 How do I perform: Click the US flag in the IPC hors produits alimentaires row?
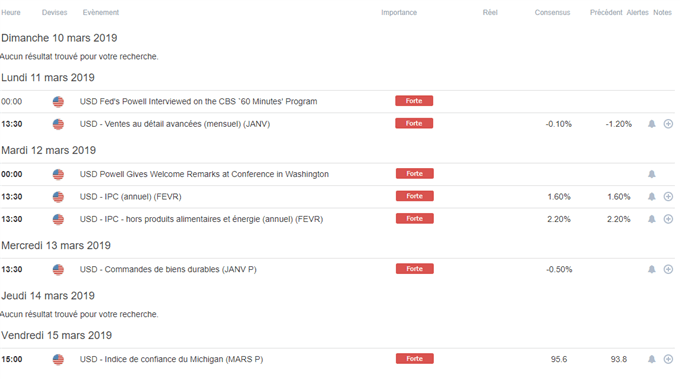click(58, 219)
